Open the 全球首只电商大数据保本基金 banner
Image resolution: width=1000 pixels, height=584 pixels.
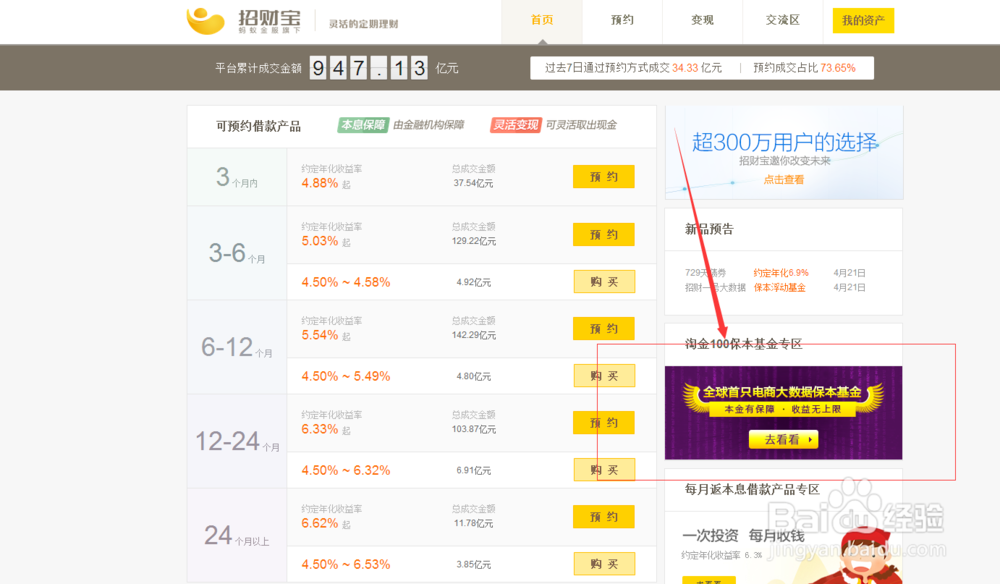pos(783,412)
